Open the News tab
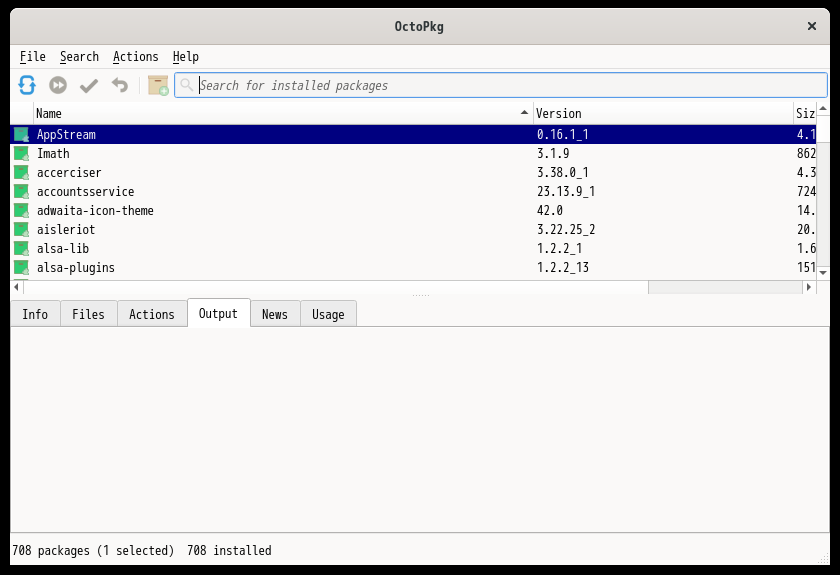Screen dimensions: 840x575 275,314
